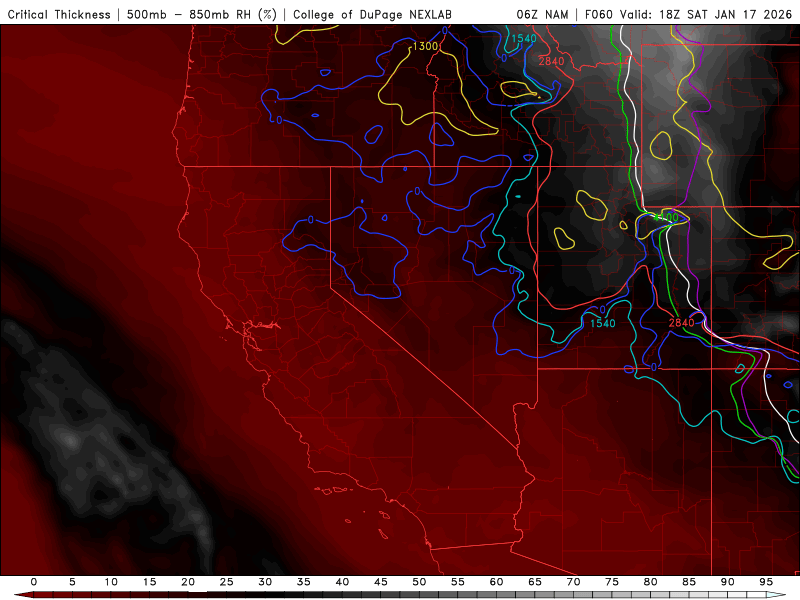Click the color scale label 40

(x=342, y=582)
